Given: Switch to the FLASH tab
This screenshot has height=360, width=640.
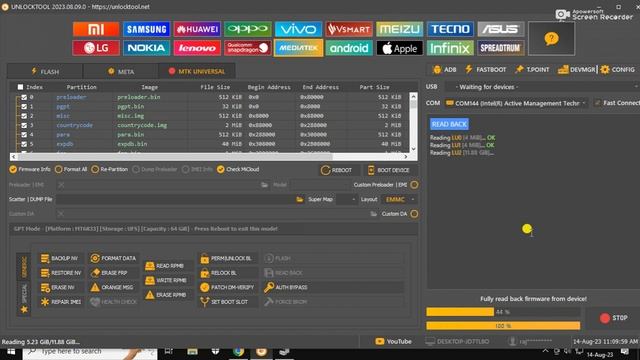Looking at the screenshot, I should point(45,71).
